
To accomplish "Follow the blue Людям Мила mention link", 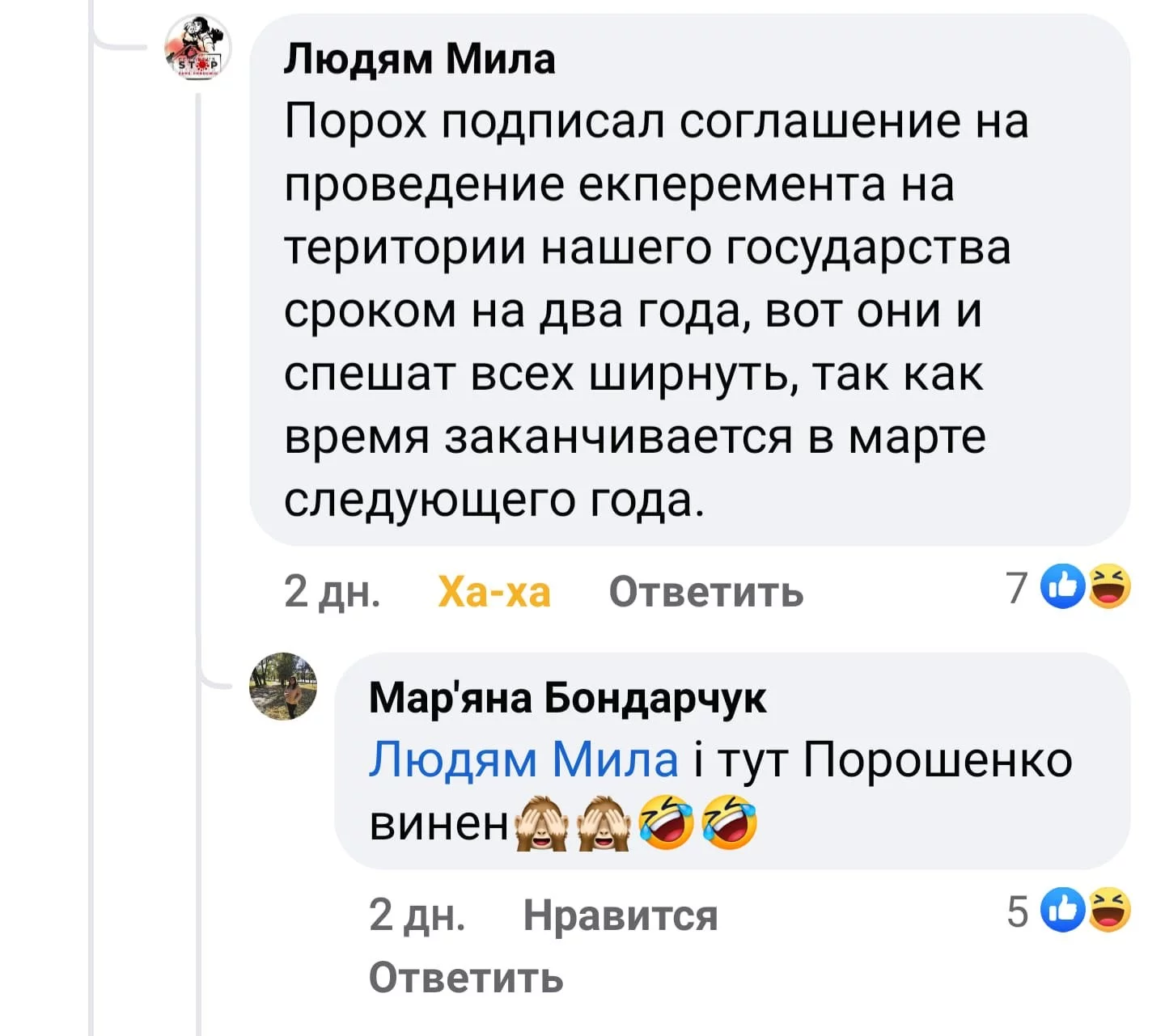I will (523, 760).
